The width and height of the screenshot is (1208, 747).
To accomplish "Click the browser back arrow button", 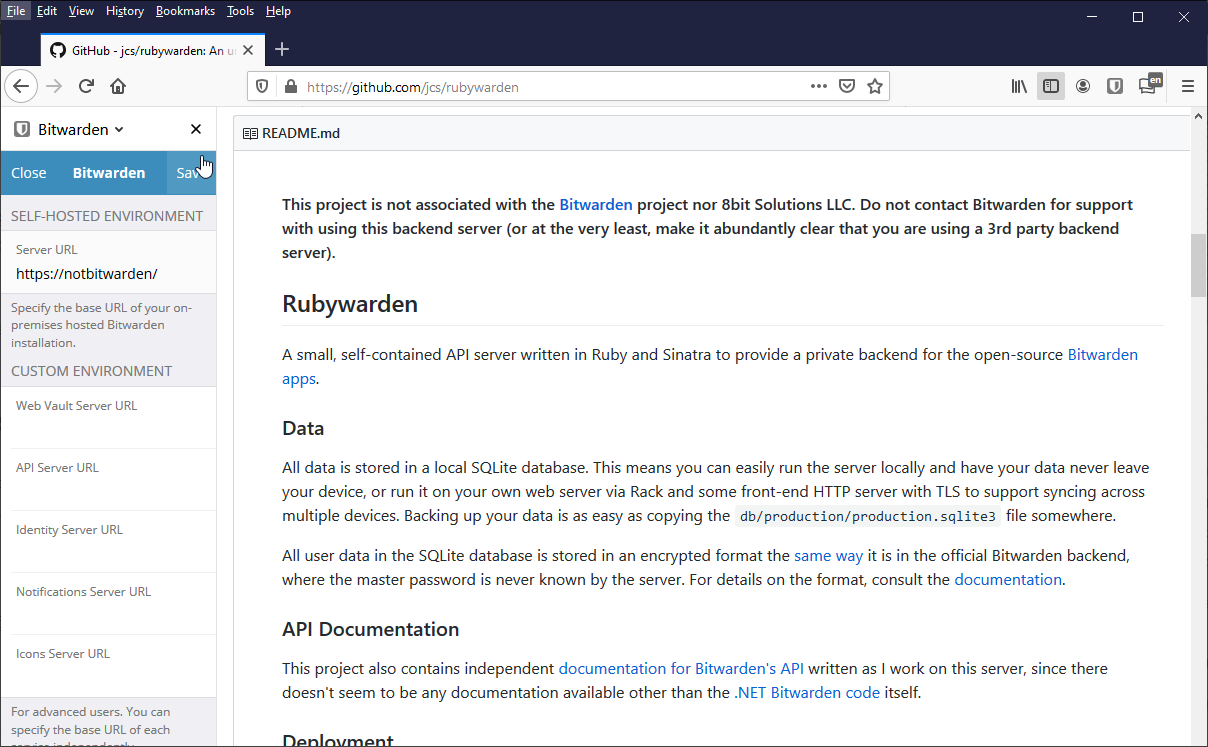I will tap(21, 86).
